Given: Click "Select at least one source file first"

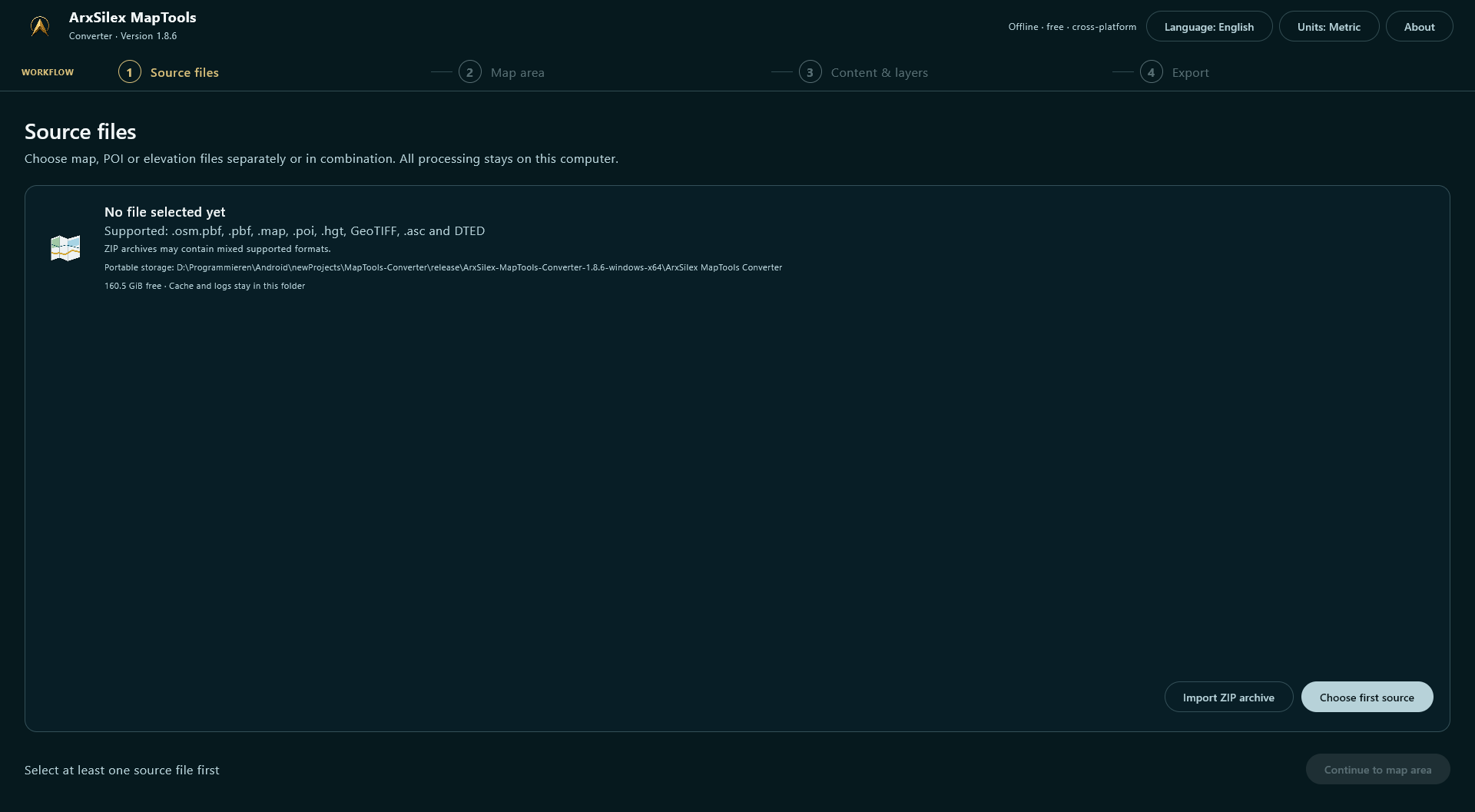Looking at the screenshot, I should pos(122,770).
